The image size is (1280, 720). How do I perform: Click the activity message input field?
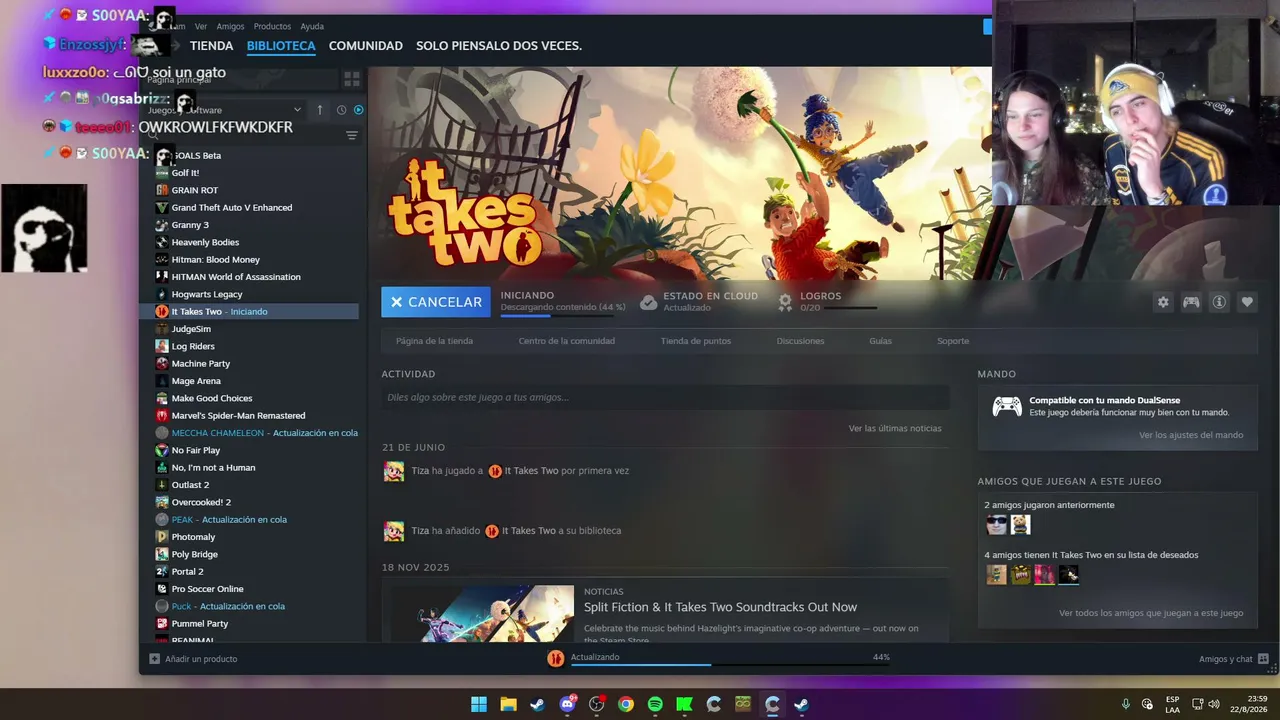click(x=665, y=397)
